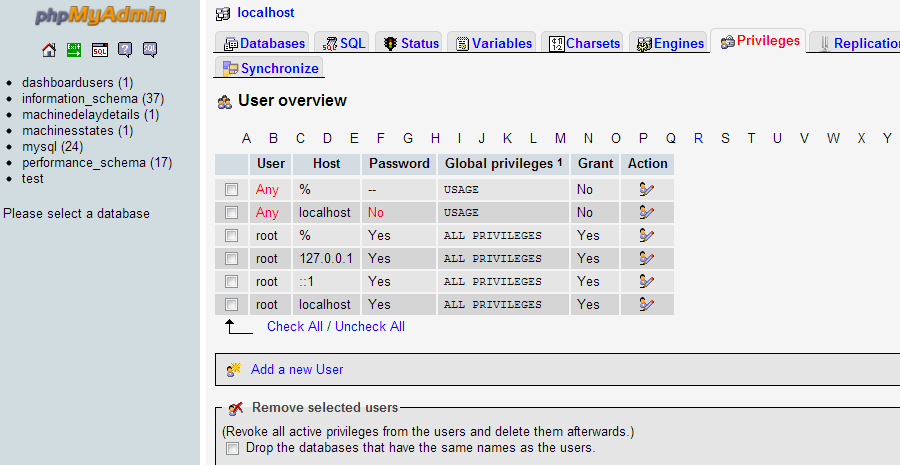
Task: Filter users by letter R
Action: [x=698, y=138]
